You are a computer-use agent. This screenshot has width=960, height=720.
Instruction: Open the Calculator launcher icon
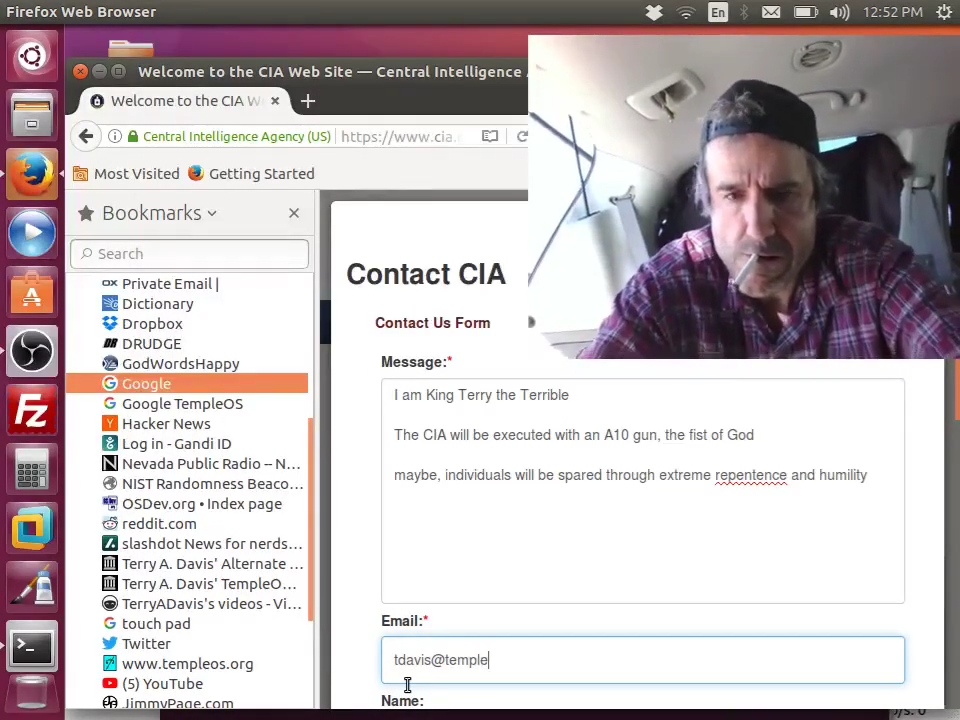pos(32,469)
